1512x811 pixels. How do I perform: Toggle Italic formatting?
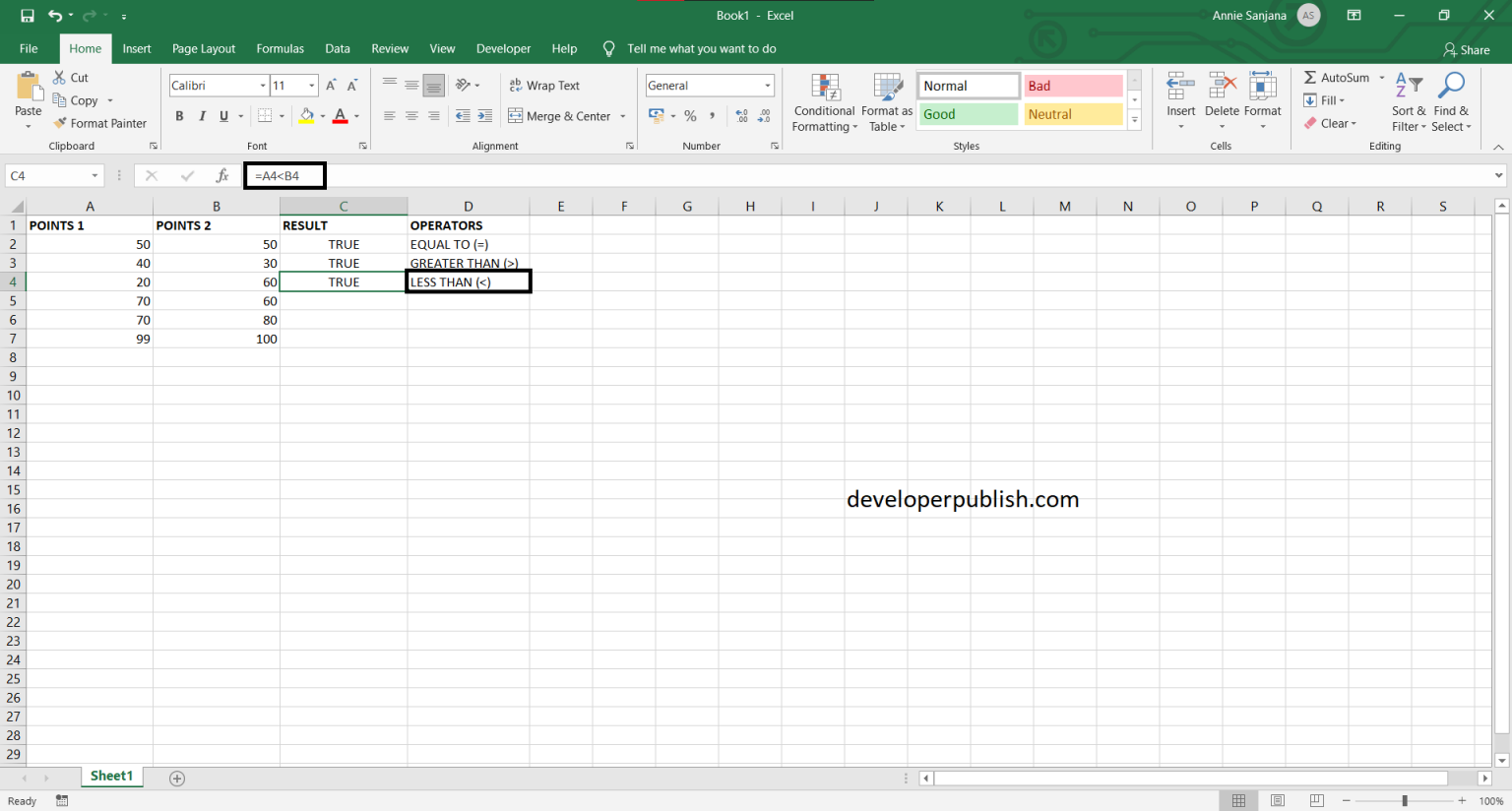point(202,116)
